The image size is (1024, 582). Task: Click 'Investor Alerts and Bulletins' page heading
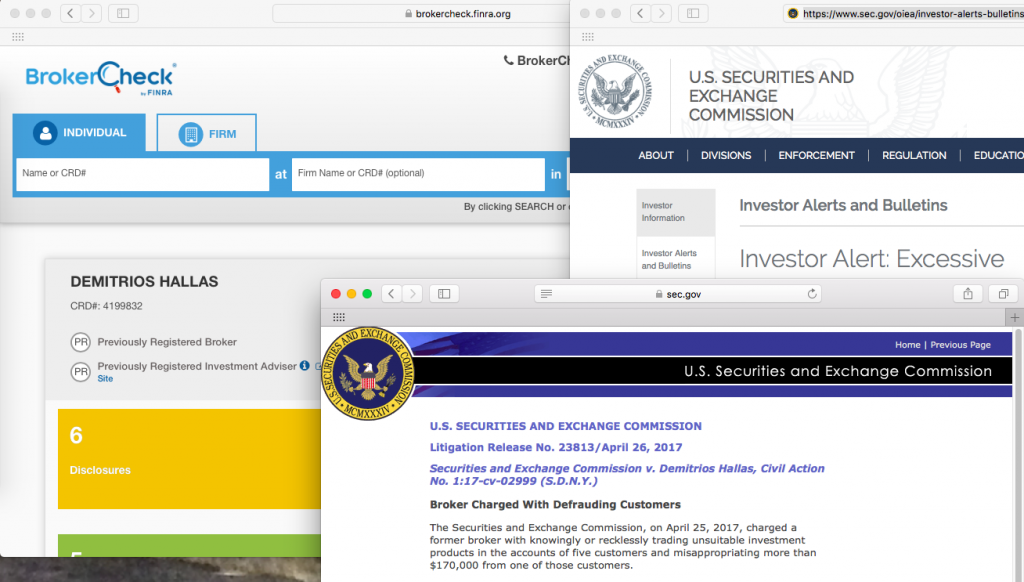tap(843, 205)
